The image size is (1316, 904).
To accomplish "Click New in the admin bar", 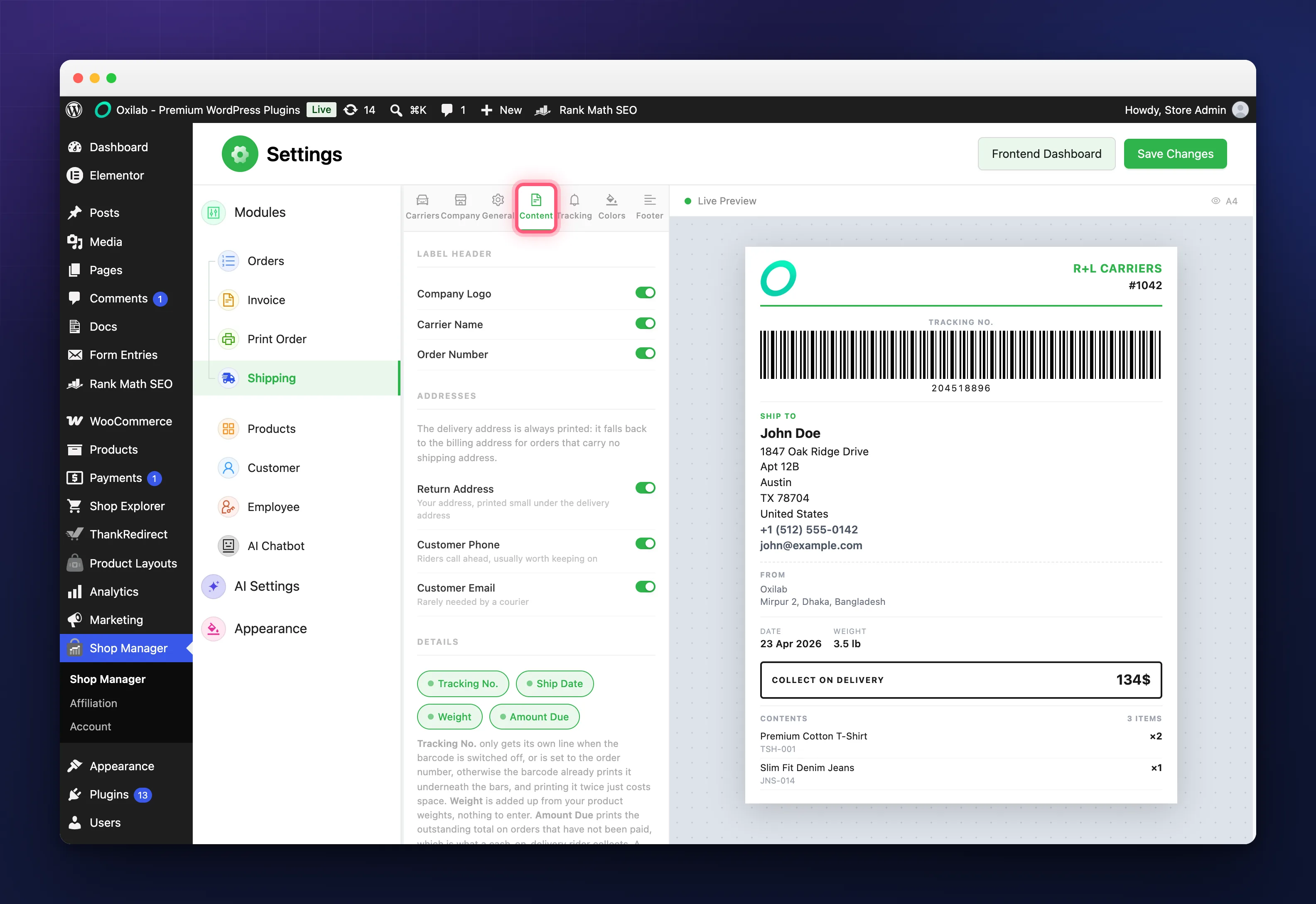I will click(x=501, y=110).
